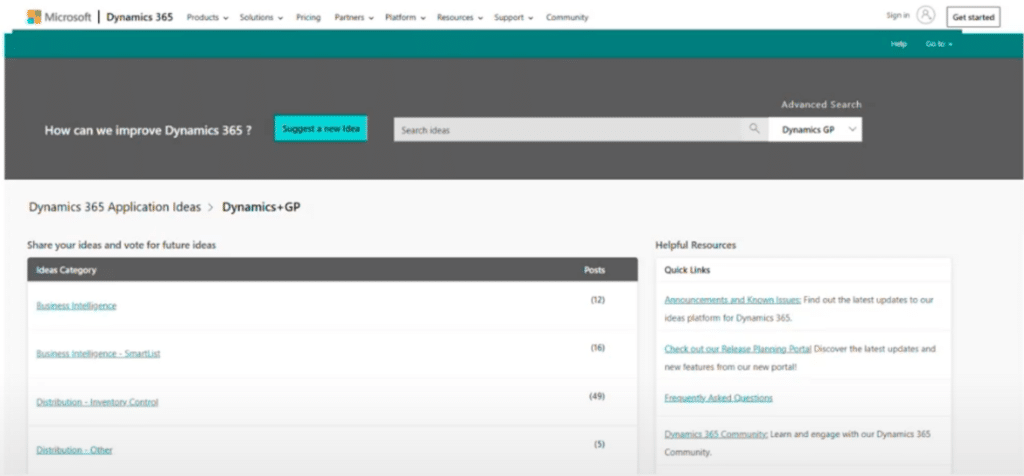Open the Dynamics GP product dropdown

coord(815,130)
